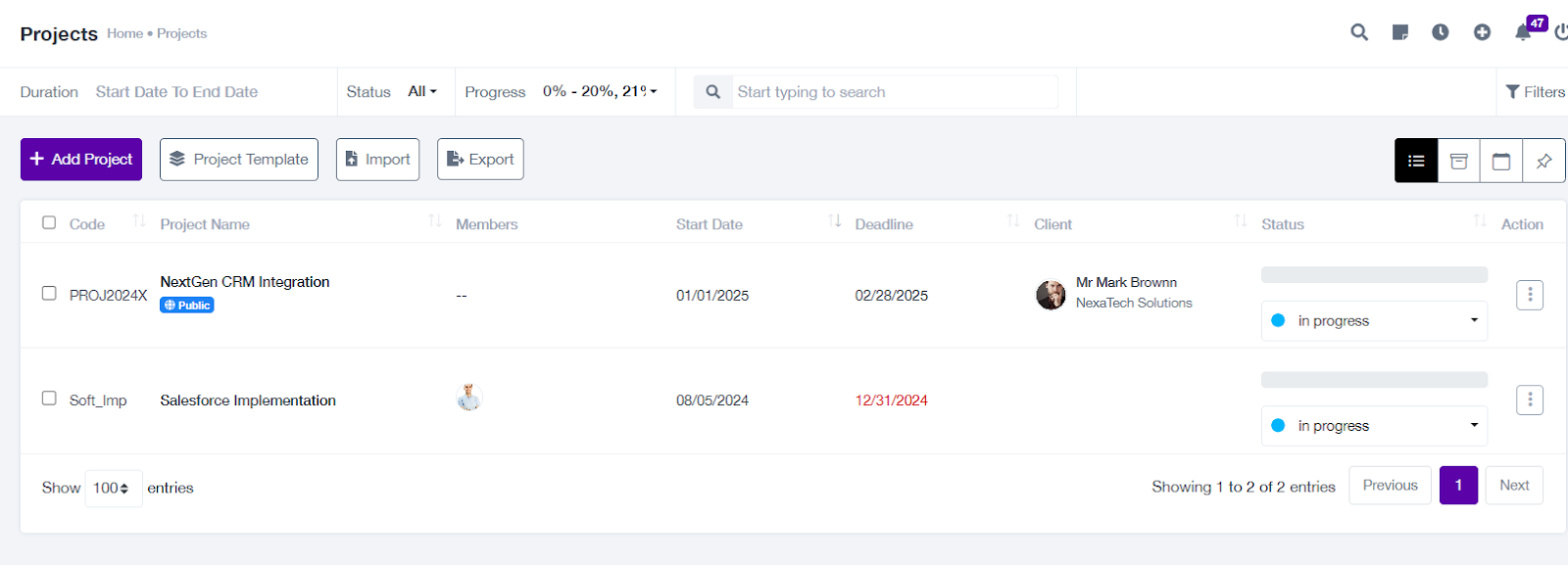Open the Progress range dropdown
Screen dimensions: 1568x565
tap(600, 91)
